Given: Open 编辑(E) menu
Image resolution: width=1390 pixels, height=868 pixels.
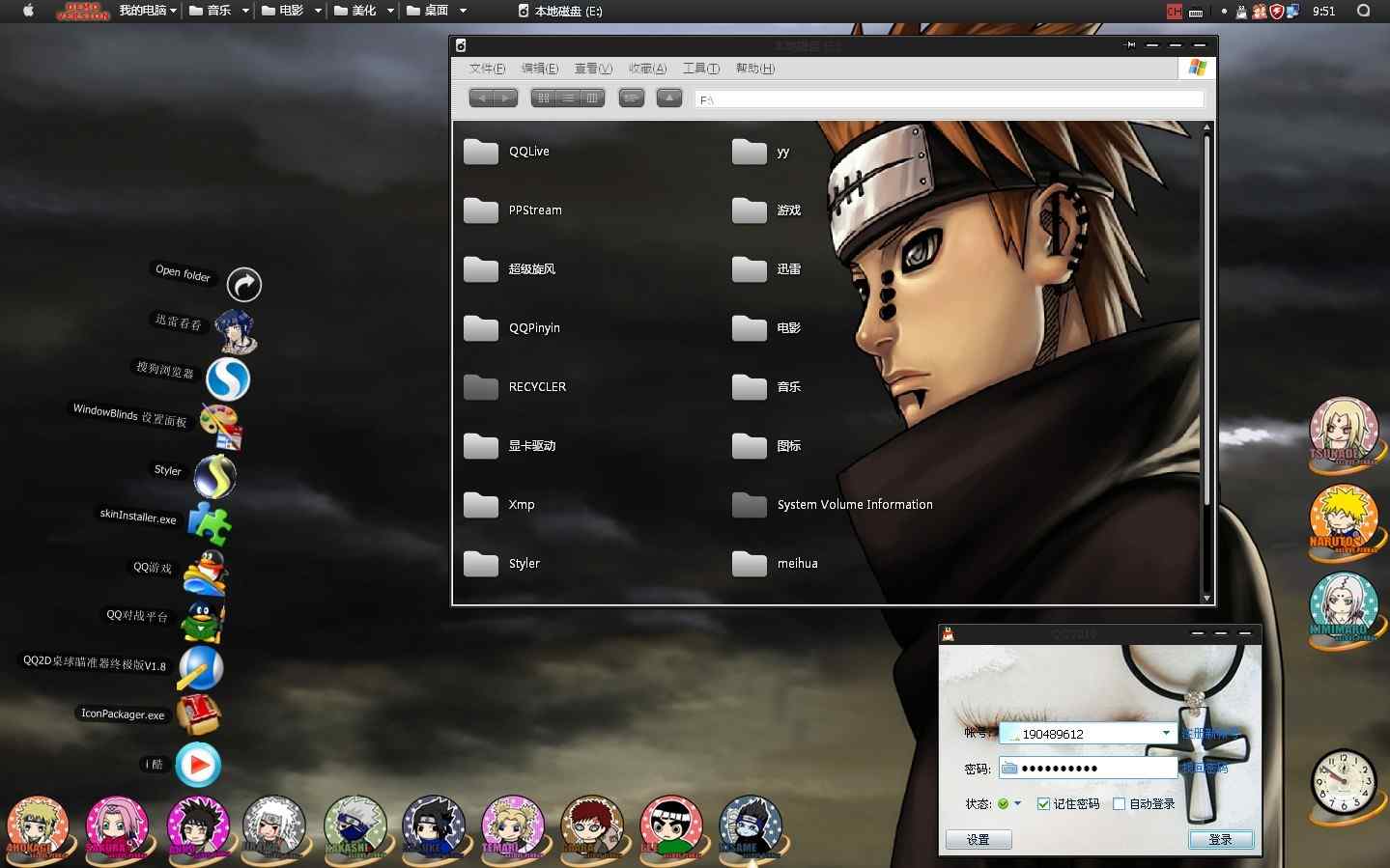Looking at the screenshot, I should 540,69.
